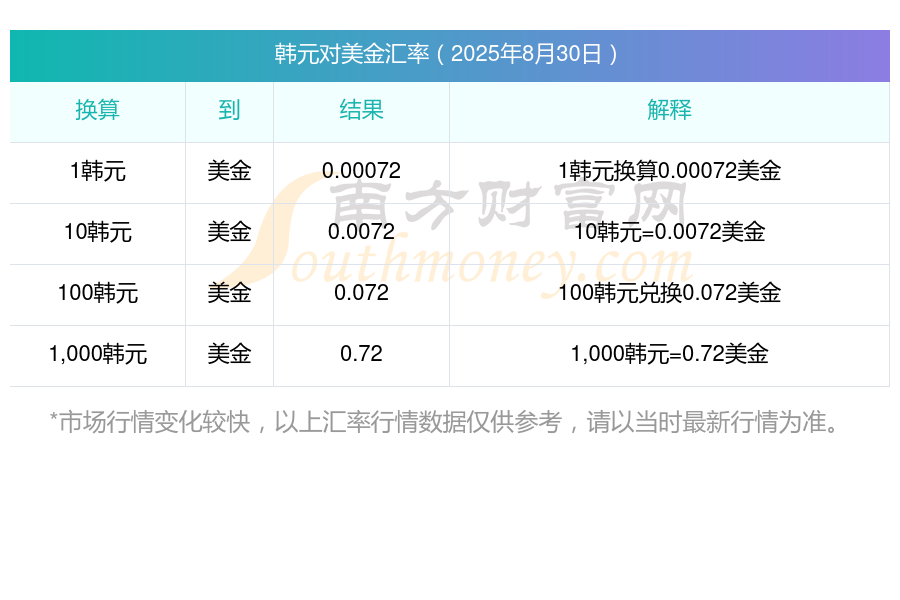This screenshot has width=900, height=600.
Task: Click 美金 in the 100韩元 row
Action: click(229, 293)
